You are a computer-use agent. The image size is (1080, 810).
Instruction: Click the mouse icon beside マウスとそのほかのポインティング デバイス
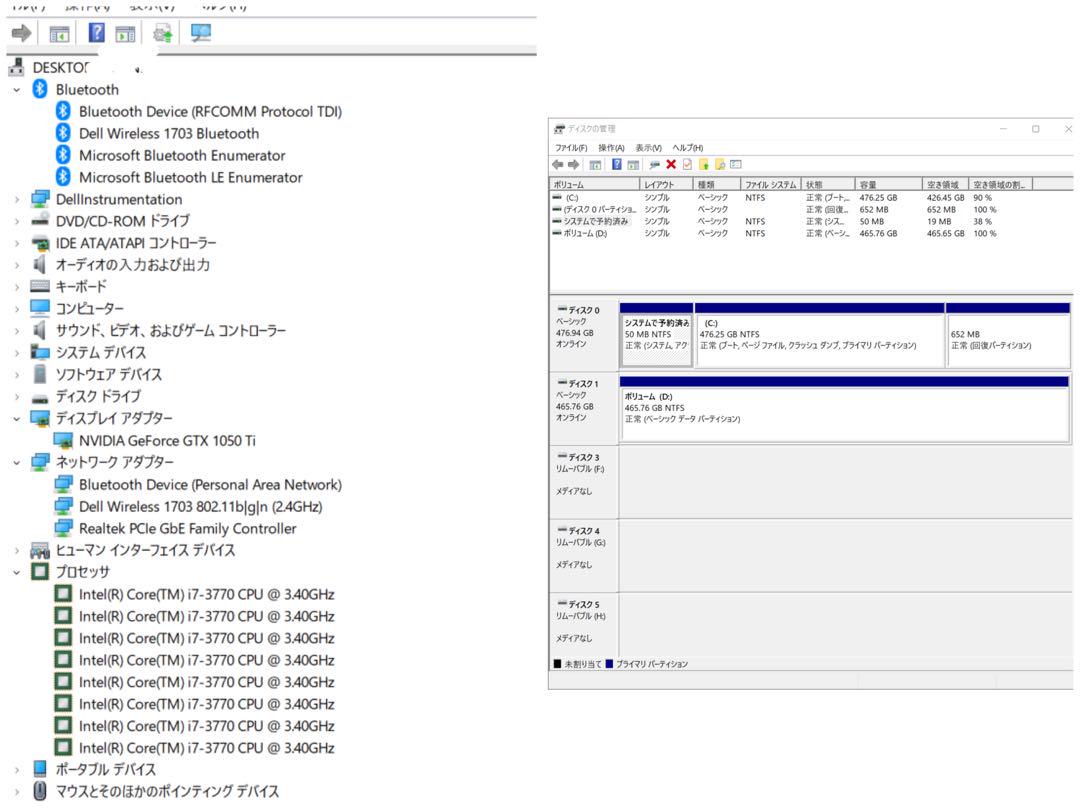pos(40,791)
